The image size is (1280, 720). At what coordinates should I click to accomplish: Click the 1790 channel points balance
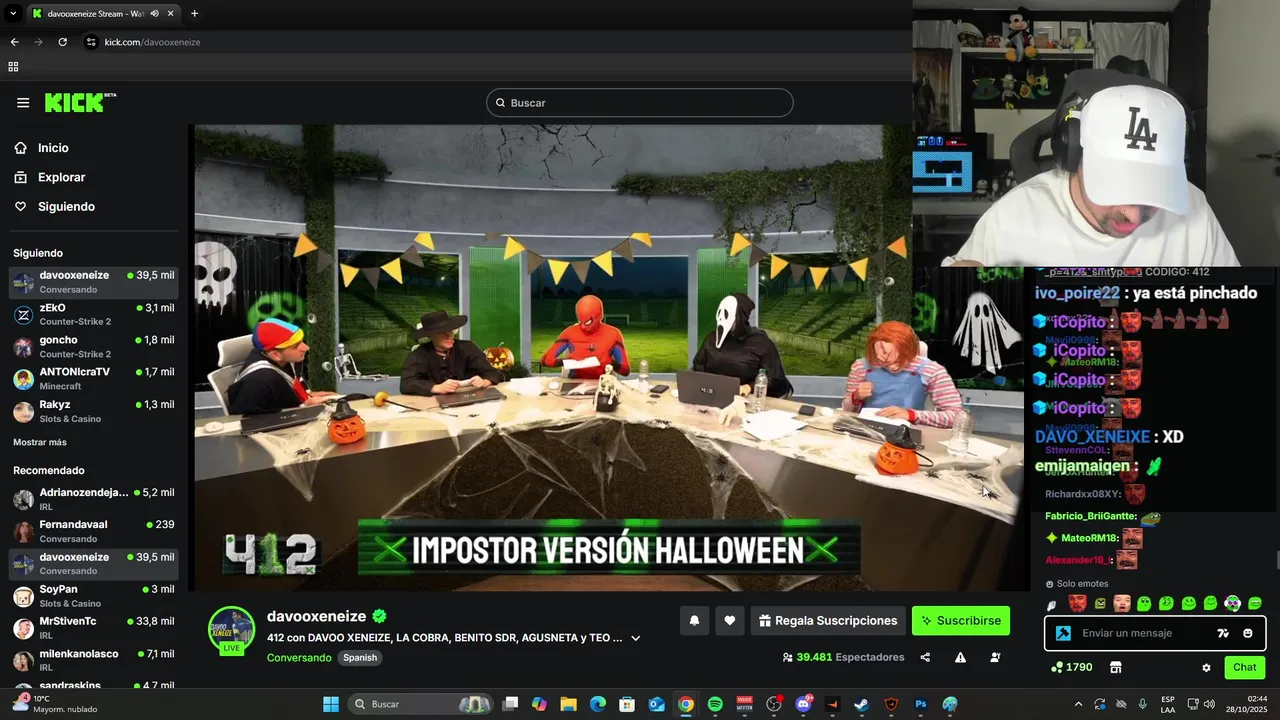coord(1071,667)
